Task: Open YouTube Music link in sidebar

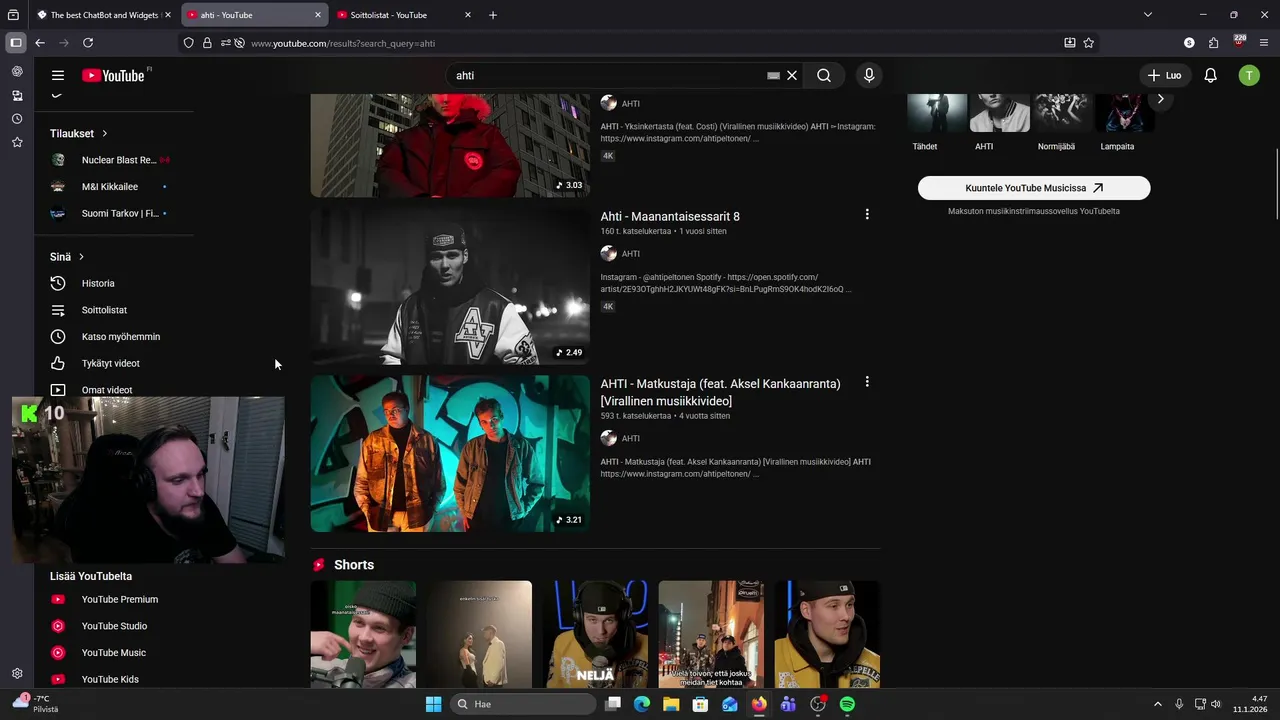Action: pyautogui.click(x=114, y=653)
